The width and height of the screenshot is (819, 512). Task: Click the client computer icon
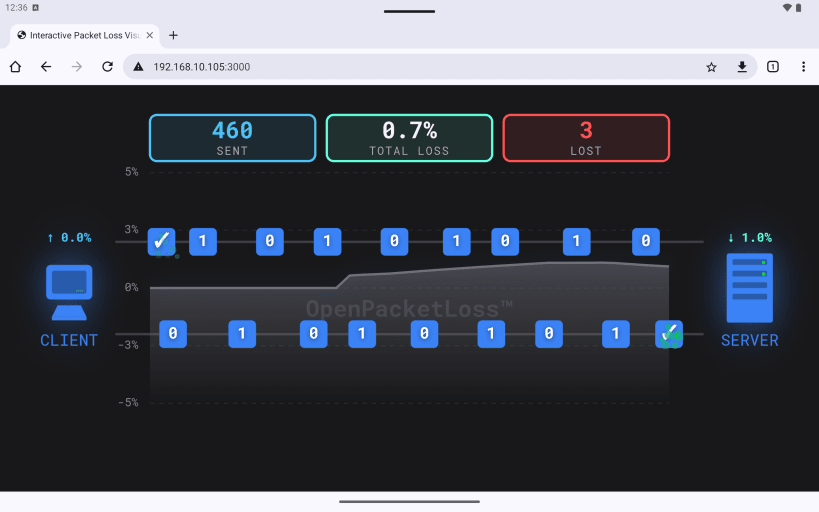(x=69, y=292)
